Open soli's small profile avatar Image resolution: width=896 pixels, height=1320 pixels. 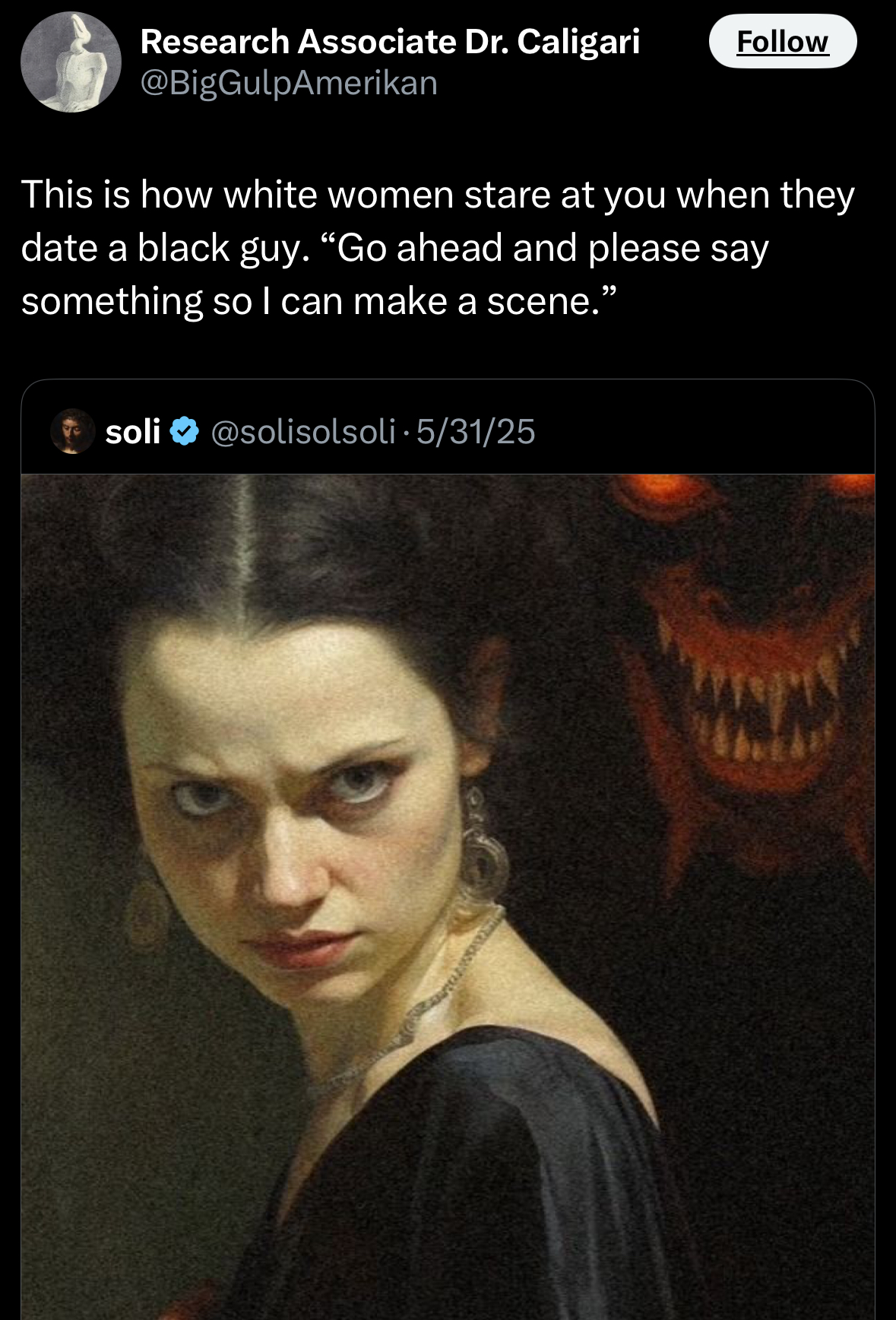point(72,431)
